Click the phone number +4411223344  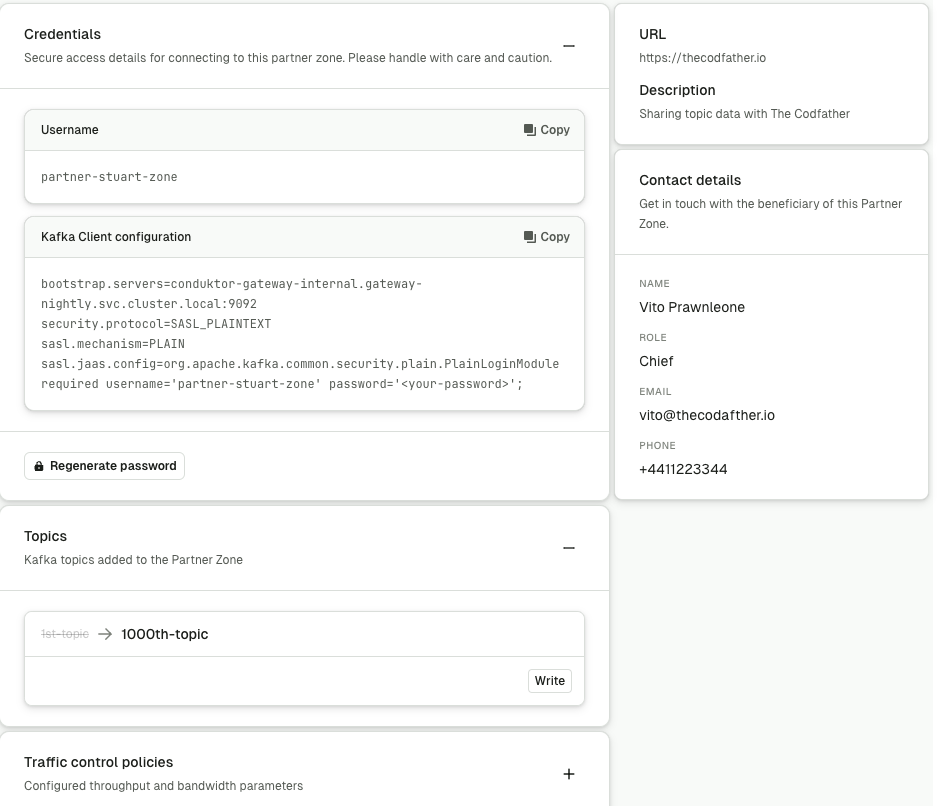coord(683,469)
